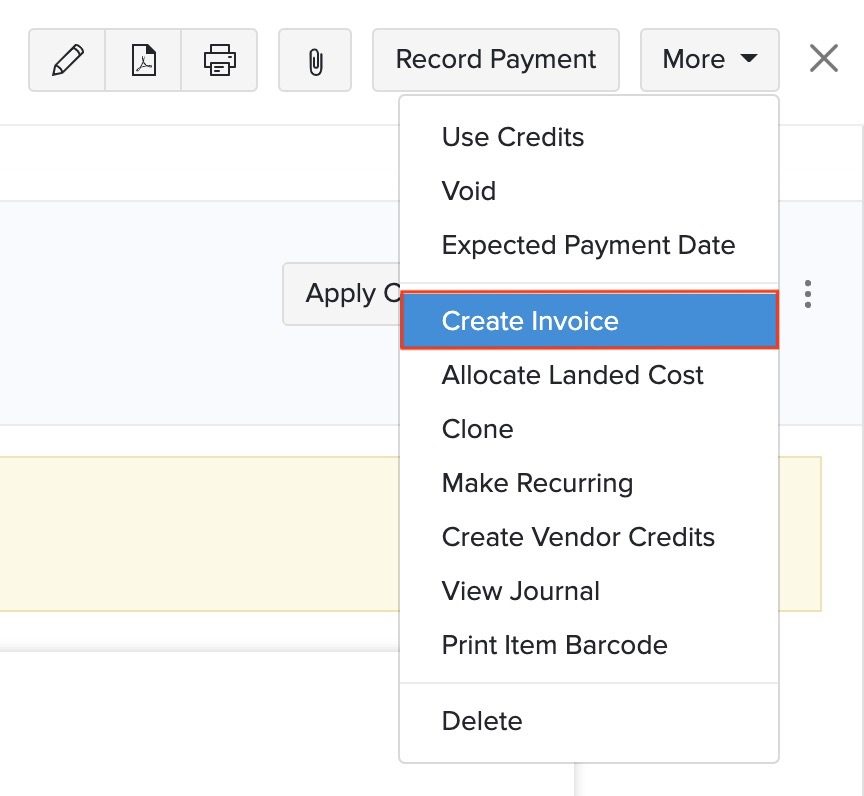
Task: Click the vertical three-dot options icon
Action: point(807,294)
